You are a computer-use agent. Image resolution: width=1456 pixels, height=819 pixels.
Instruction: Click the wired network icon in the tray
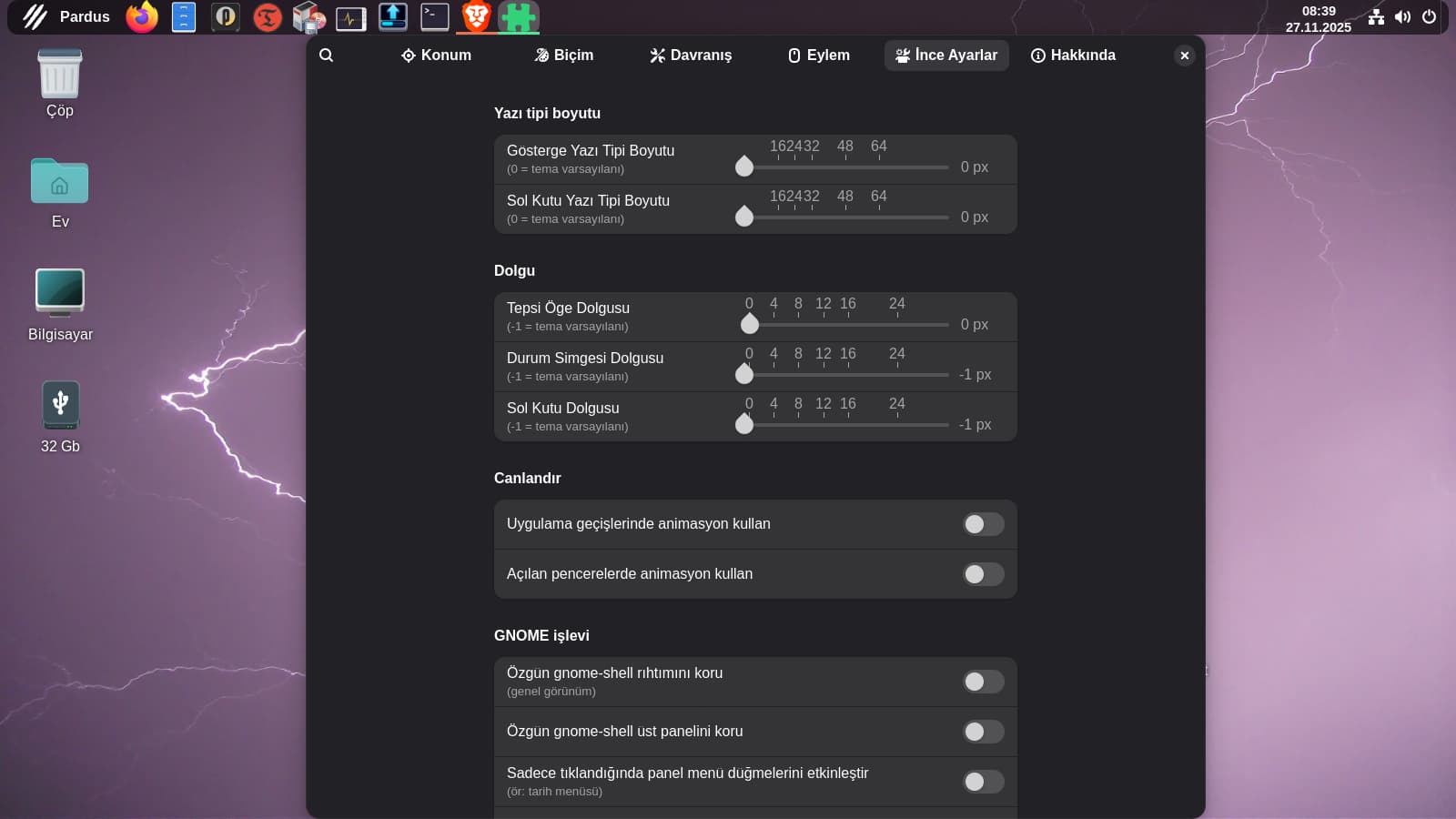pos(1376,17)
